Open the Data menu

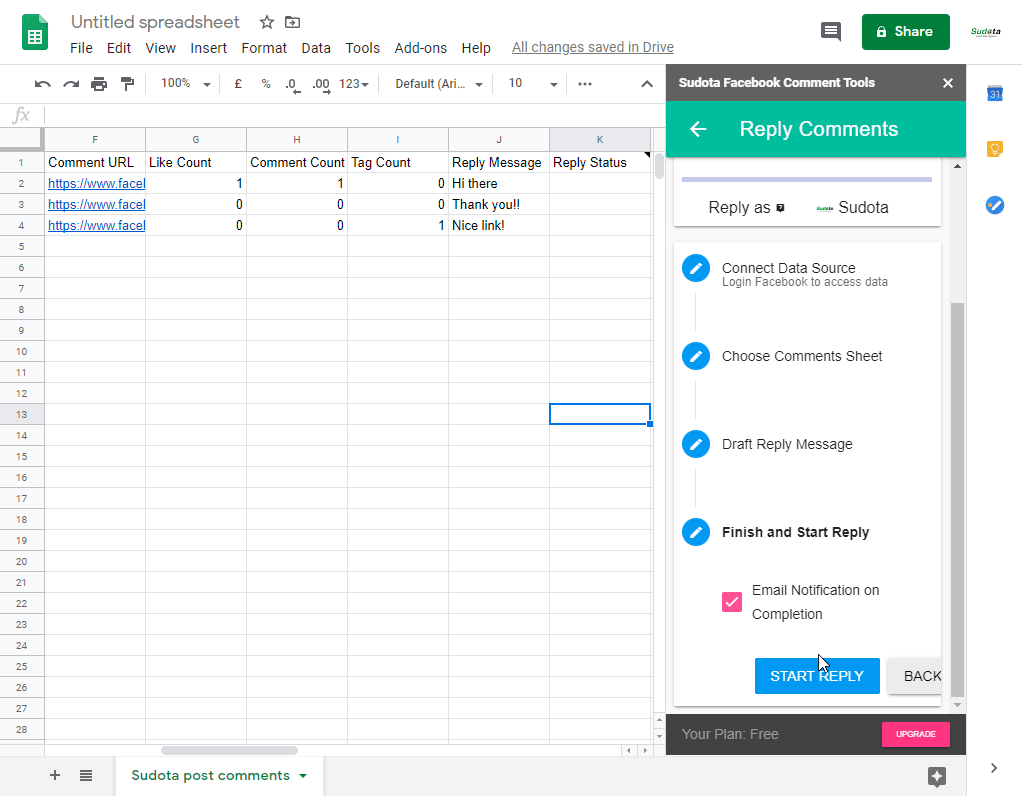(315, 48)
